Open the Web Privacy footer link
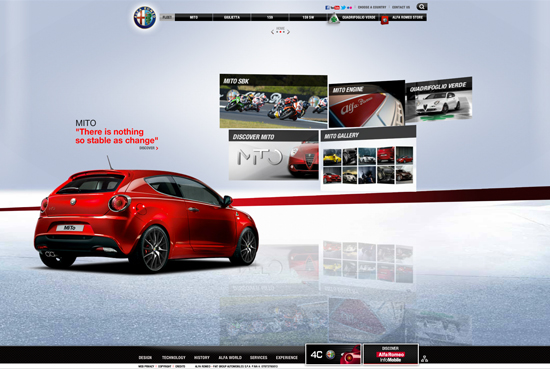 [146, 366]
